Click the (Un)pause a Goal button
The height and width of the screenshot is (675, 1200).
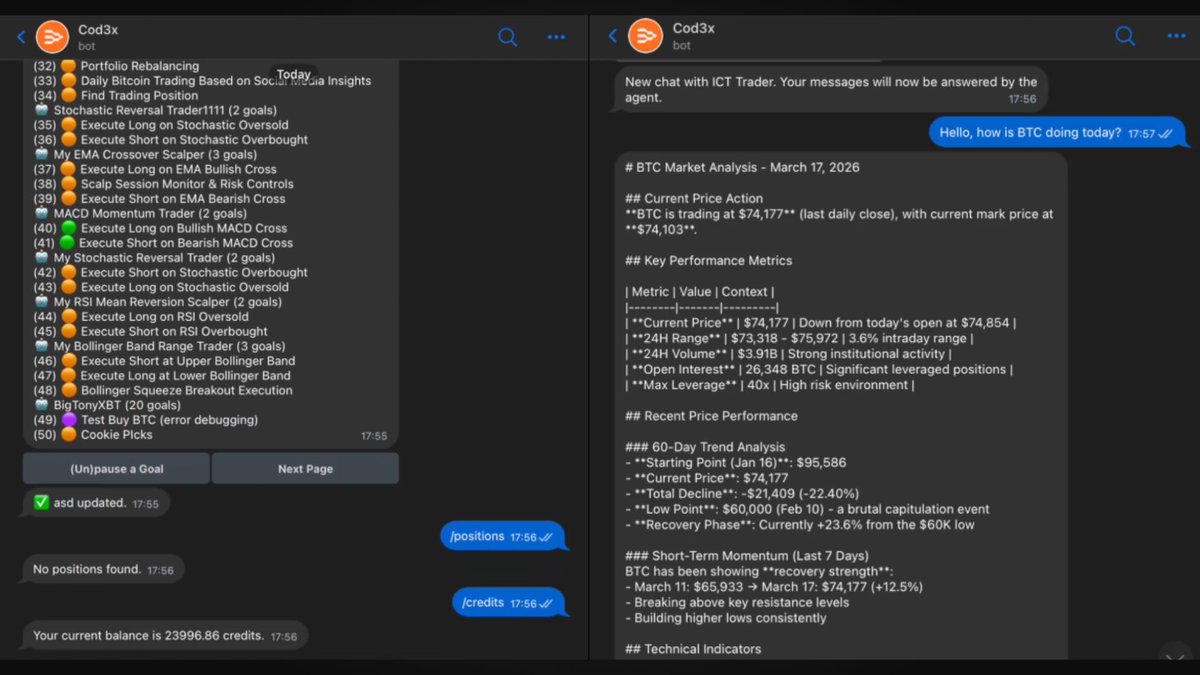tap(117, 469)
